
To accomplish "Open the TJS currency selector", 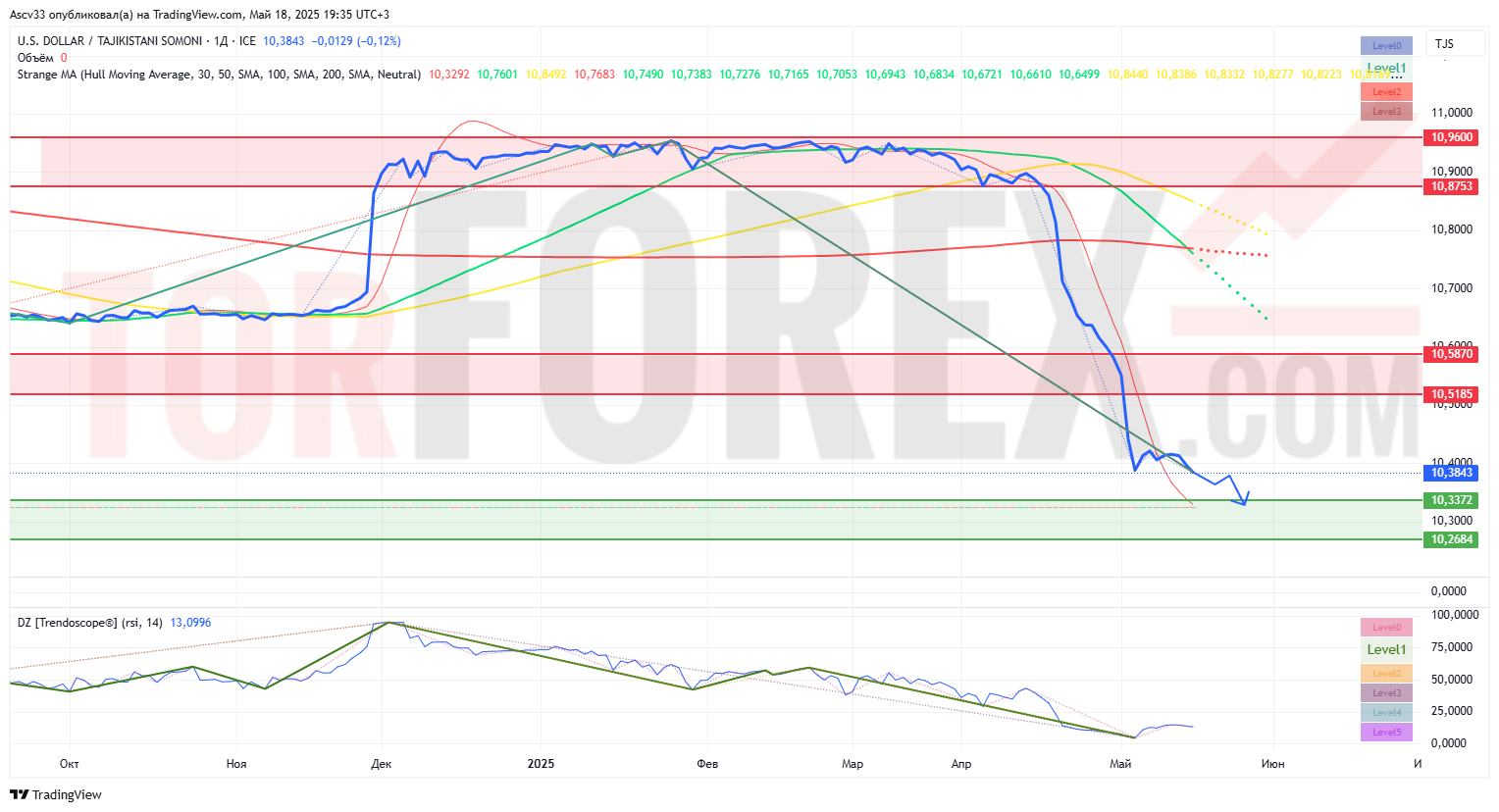I will pyautogui.click(x=1444, y=44).
